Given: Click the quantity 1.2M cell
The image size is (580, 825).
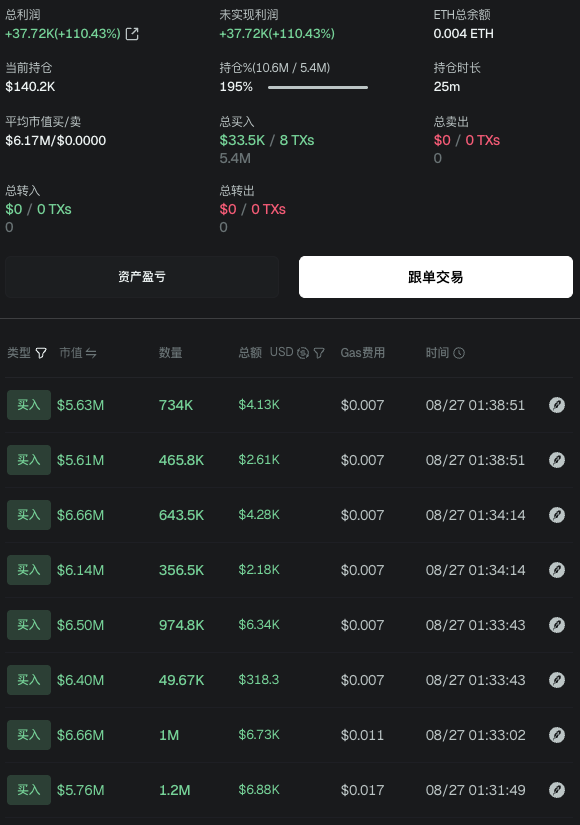Looking at the screenshot, I should (175, 790).
